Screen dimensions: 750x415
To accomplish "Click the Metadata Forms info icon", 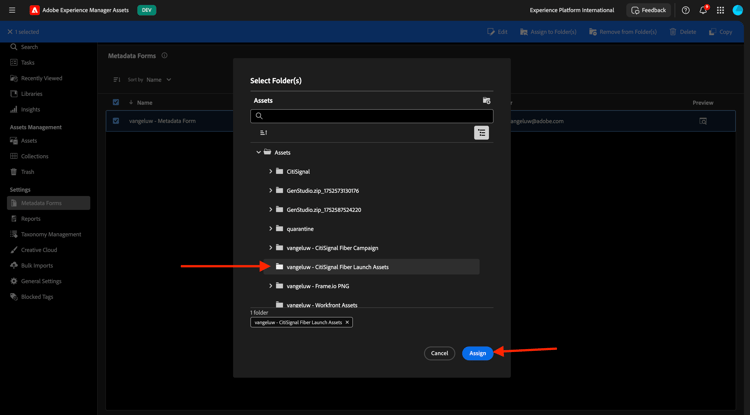I will point(165,55).
